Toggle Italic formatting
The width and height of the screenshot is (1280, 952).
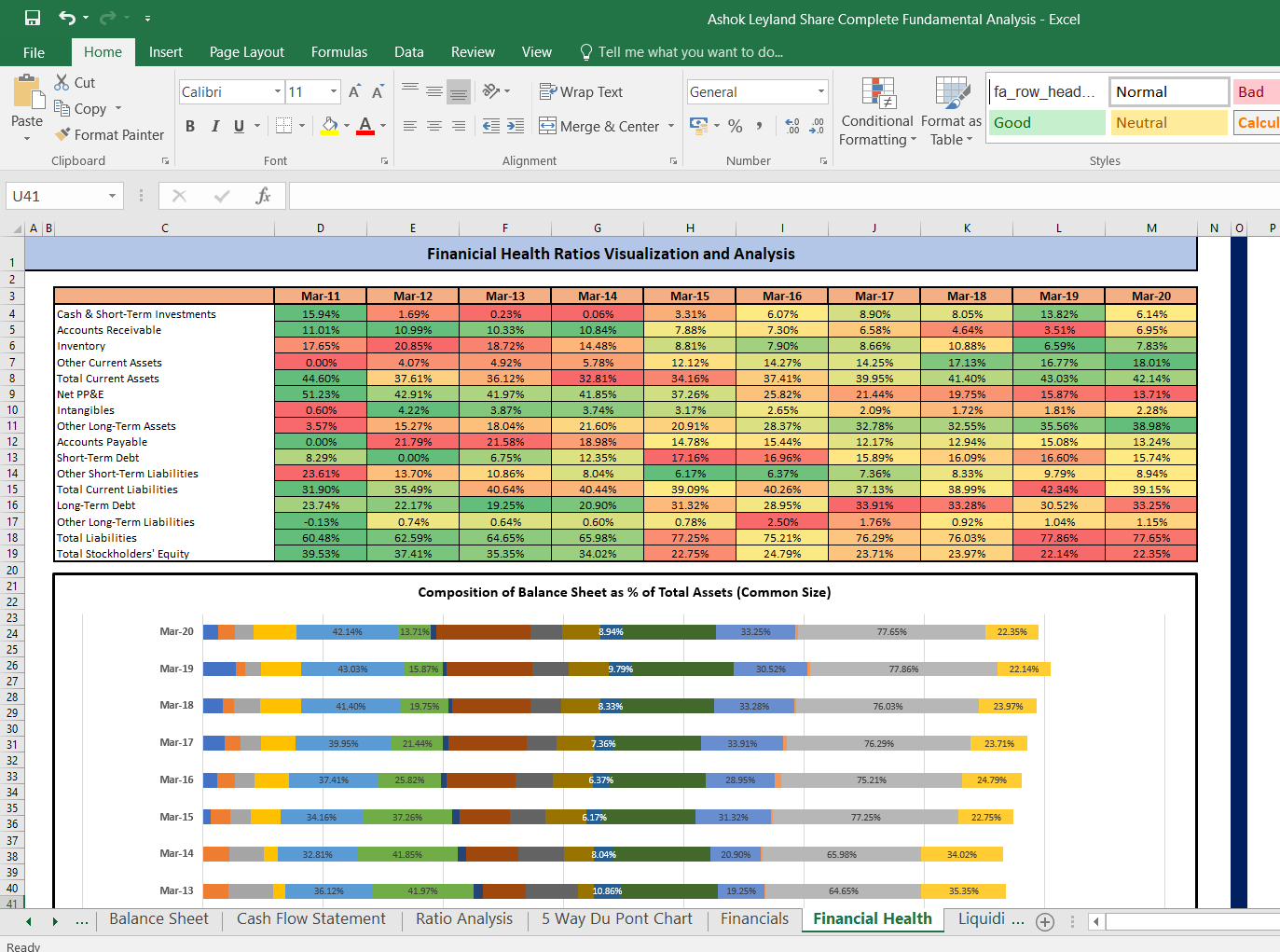pyautogui.click(x=214, y=126)
